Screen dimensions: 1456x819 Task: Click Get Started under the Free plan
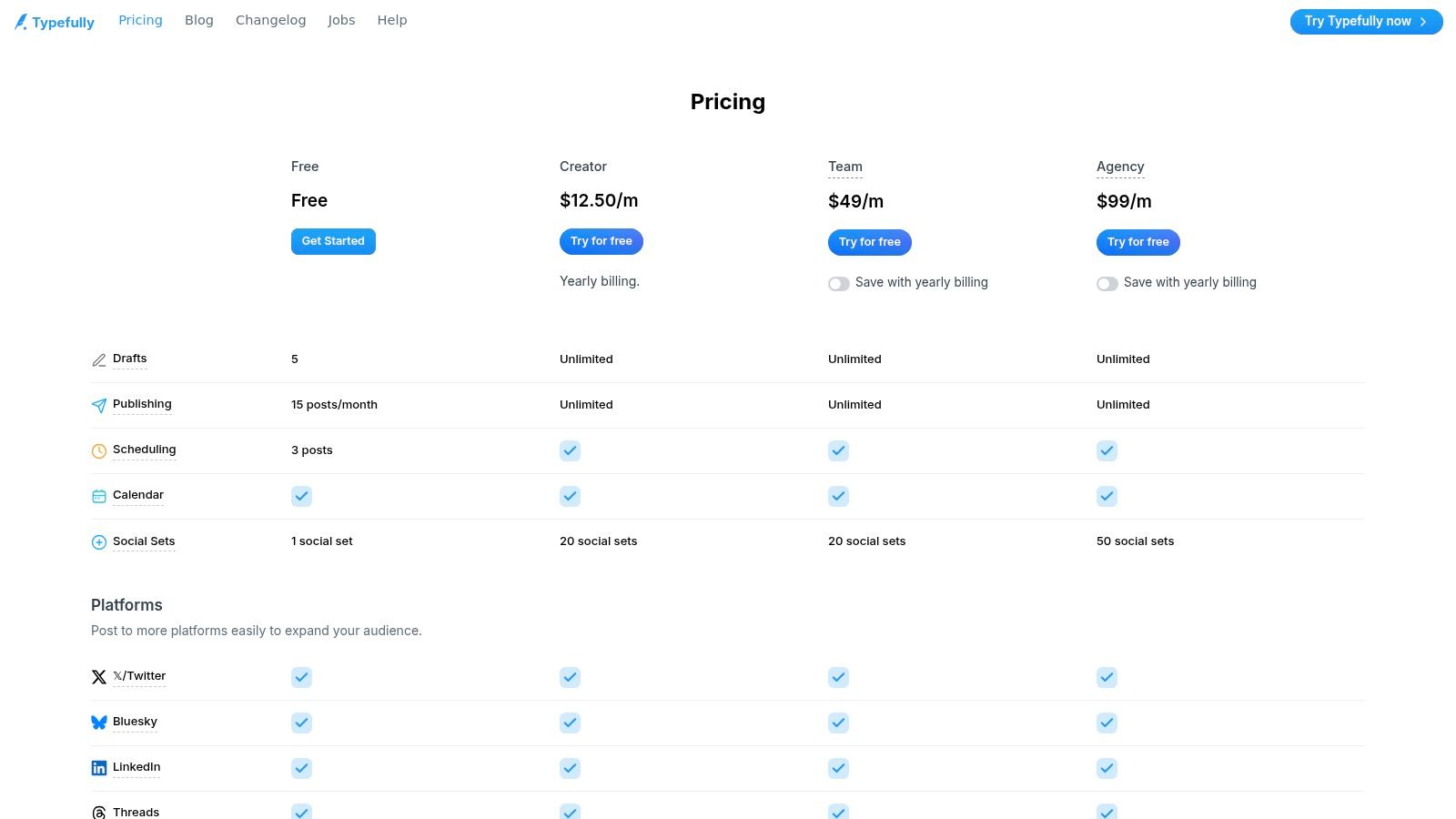[x=333, y=241]
